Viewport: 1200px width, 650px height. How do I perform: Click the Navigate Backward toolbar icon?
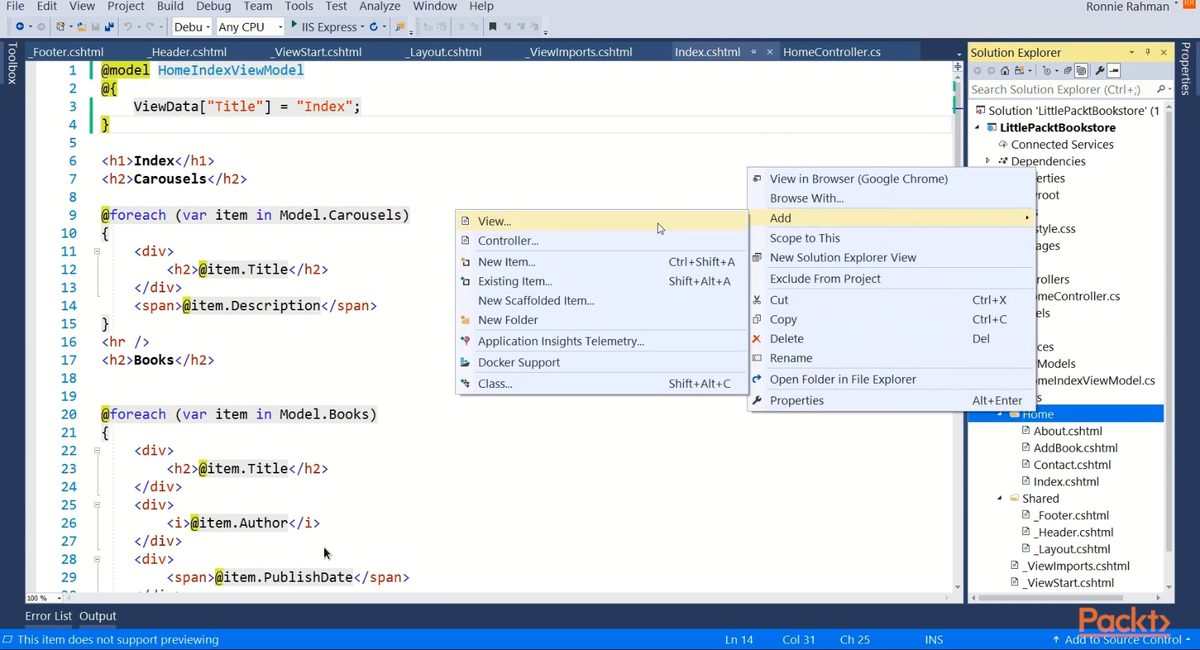20,26
